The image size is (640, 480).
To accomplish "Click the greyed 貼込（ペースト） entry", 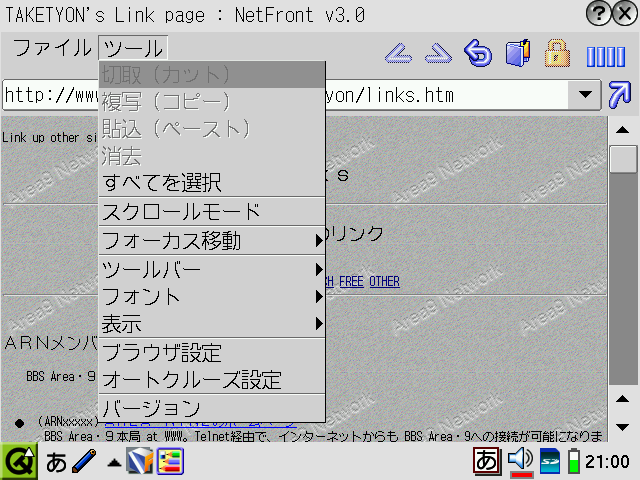I will click(x=212, y=129).
